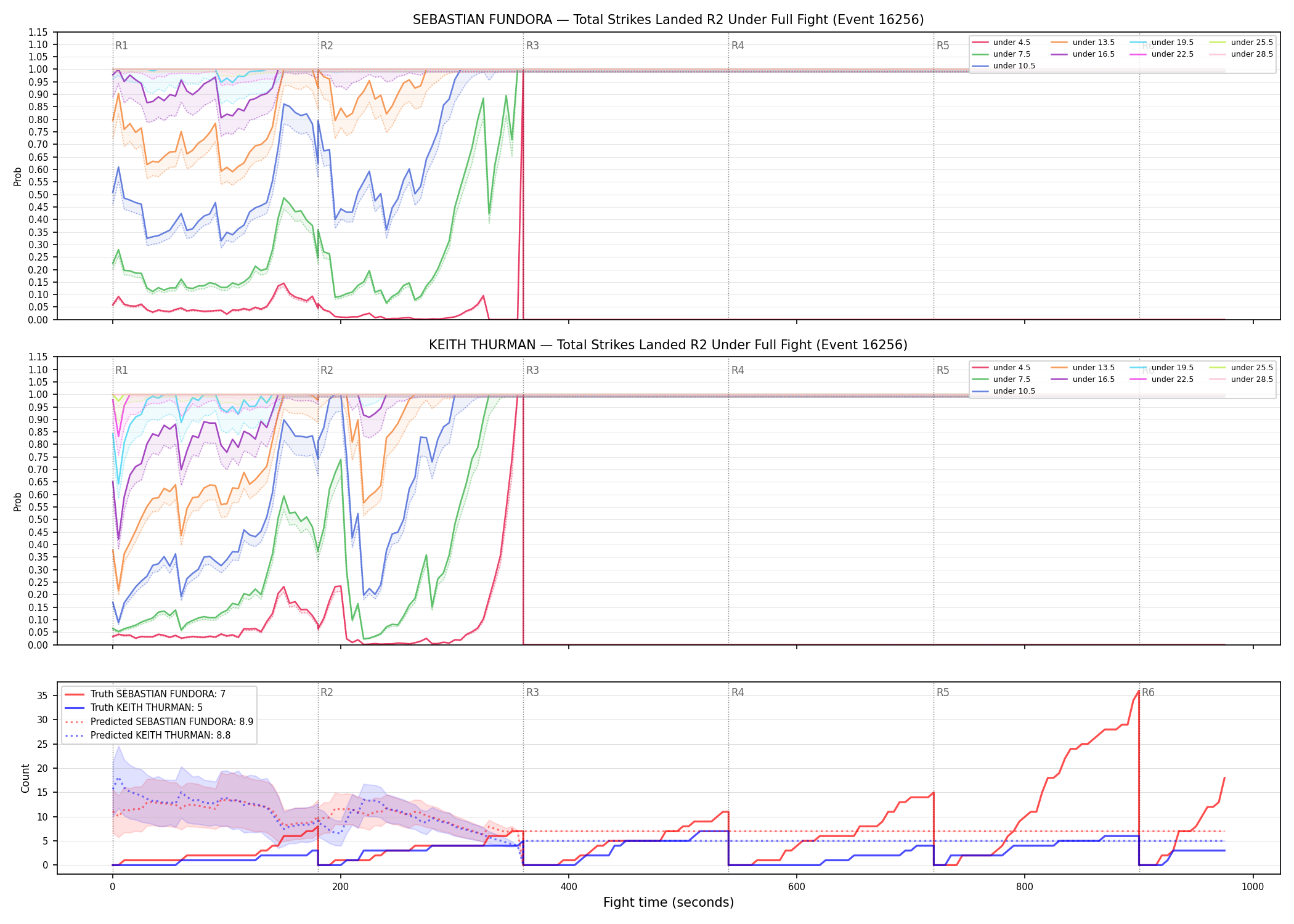Select the '800' fight time tick label
This screenshot has height=924, width=1294.
pos(1025,887)
